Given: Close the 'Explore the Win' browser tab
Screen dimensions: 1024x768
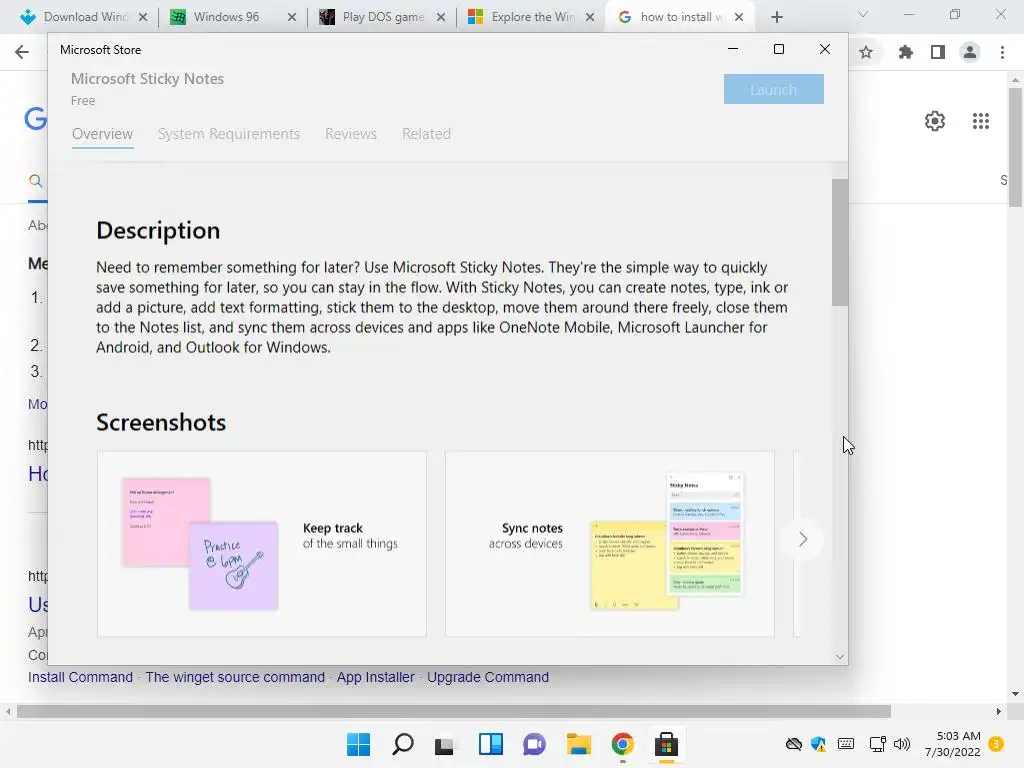Looking at the screenshot, I should click(x=590, y=17).
